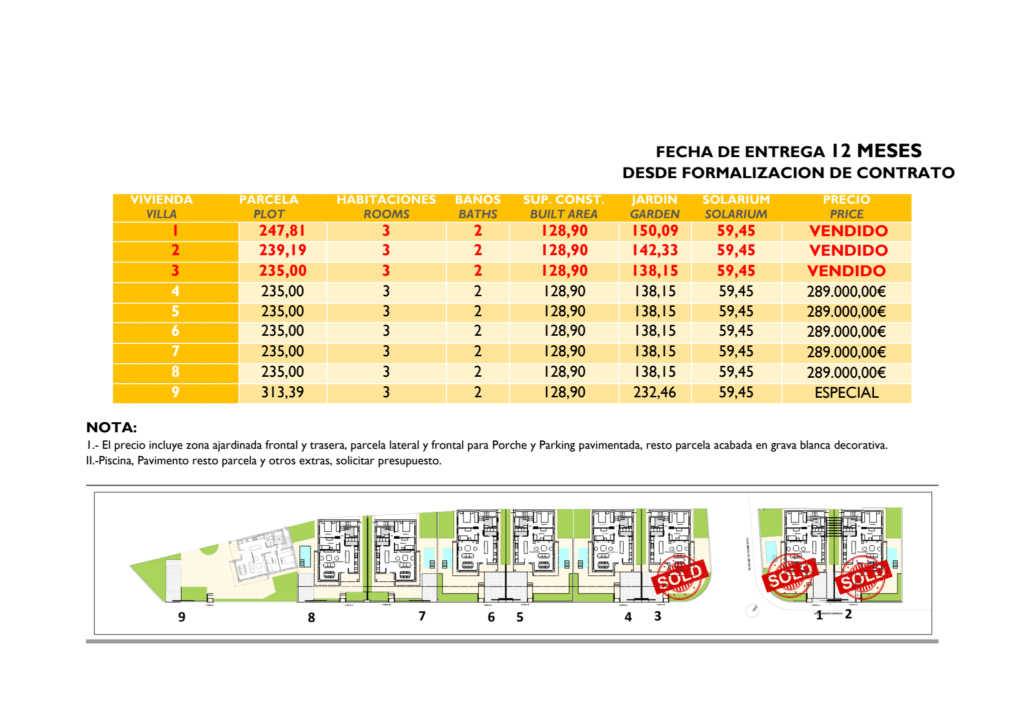Click plan label 8 under the site plan

(312, 617)
